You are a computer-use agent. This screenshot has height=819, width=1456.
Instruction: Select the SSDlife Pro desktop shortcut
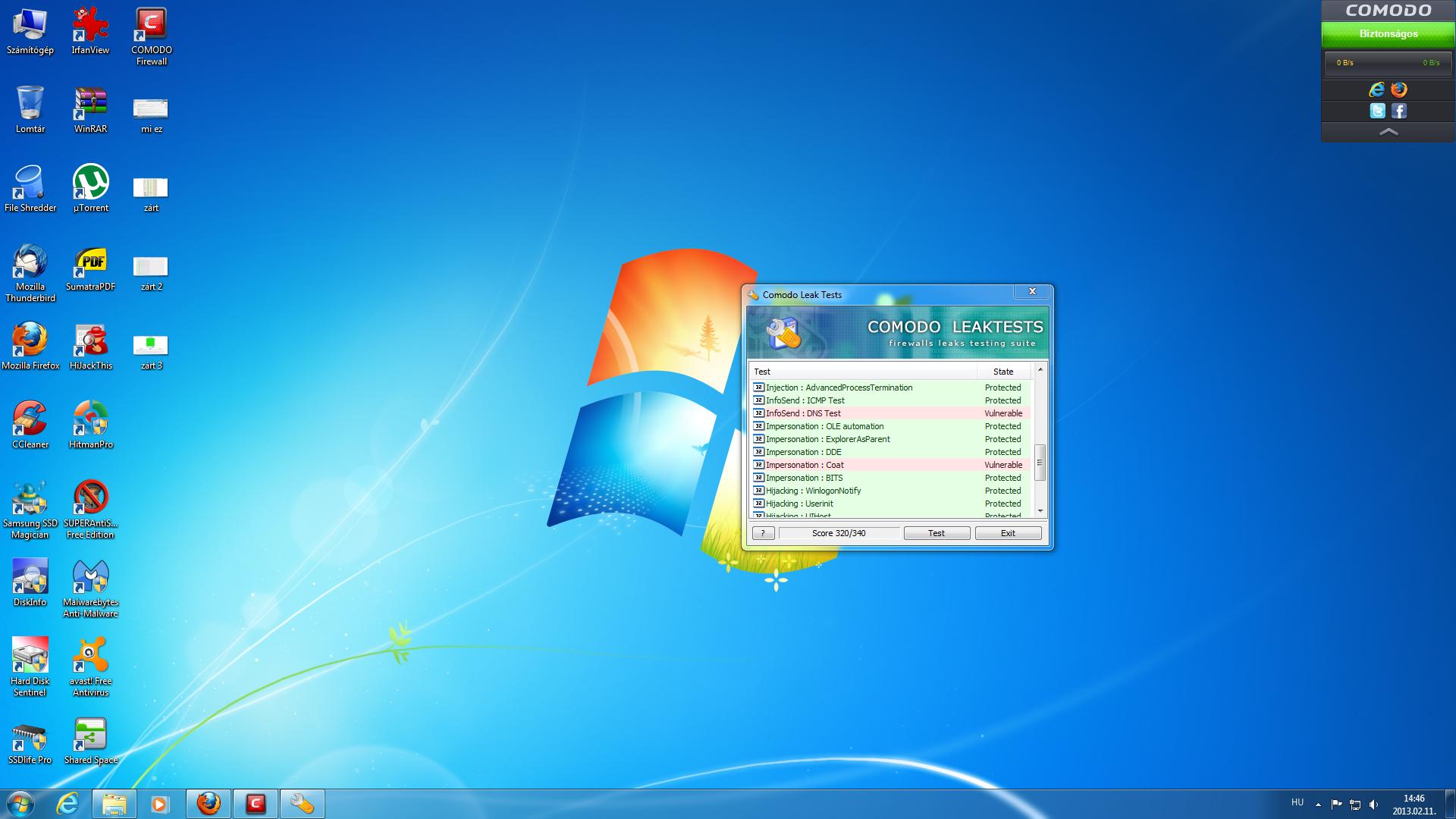(x=30, y=741)
